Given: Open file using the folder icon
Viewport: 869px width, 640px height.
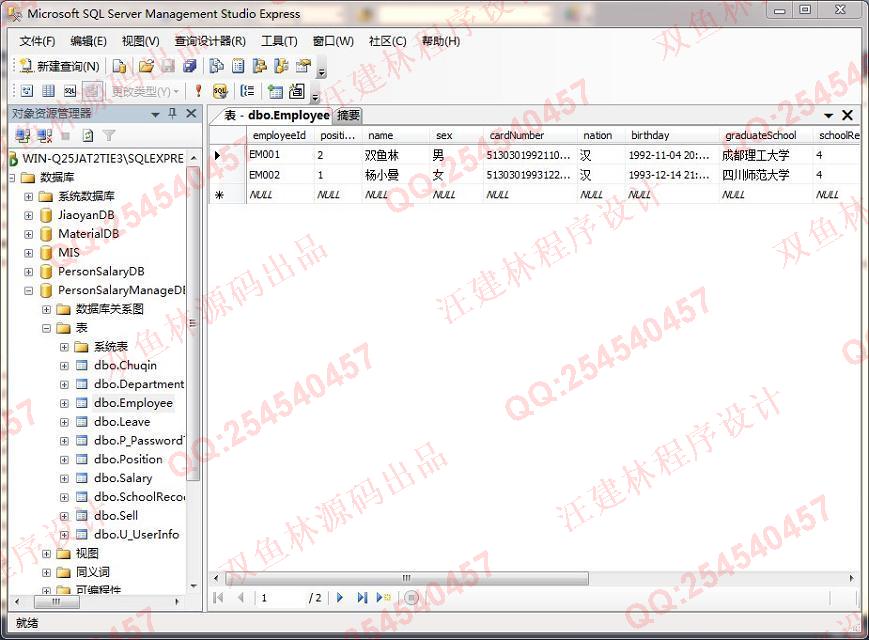Looking at the screenshot, I should pos(146,66).
